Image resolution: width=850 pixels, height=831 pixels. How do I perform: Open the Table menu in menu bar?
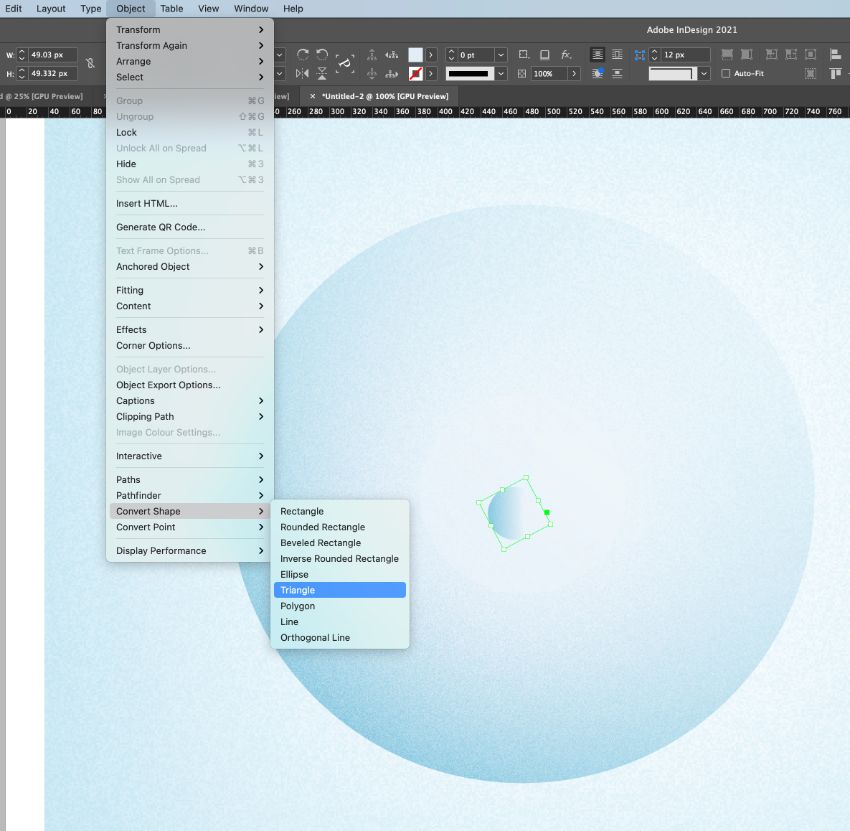(171, 8)
